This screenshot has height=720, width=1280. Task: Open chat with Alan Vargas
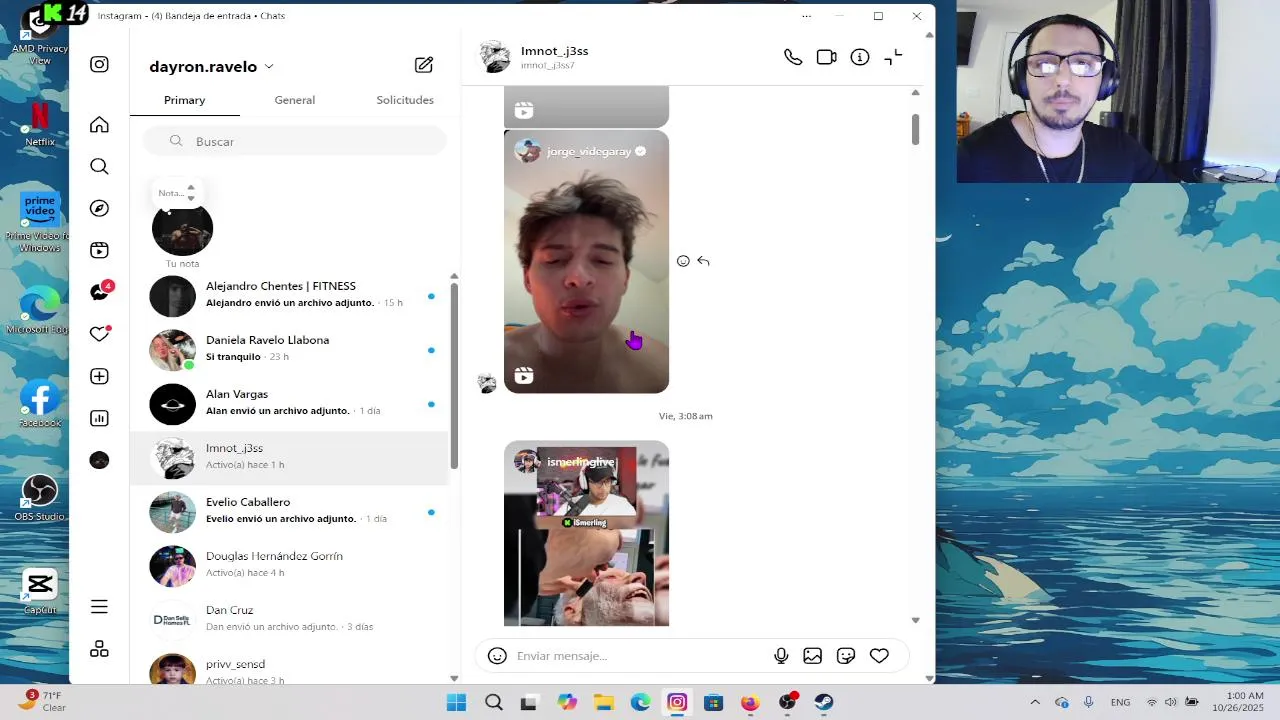click(x=290, y=403)
